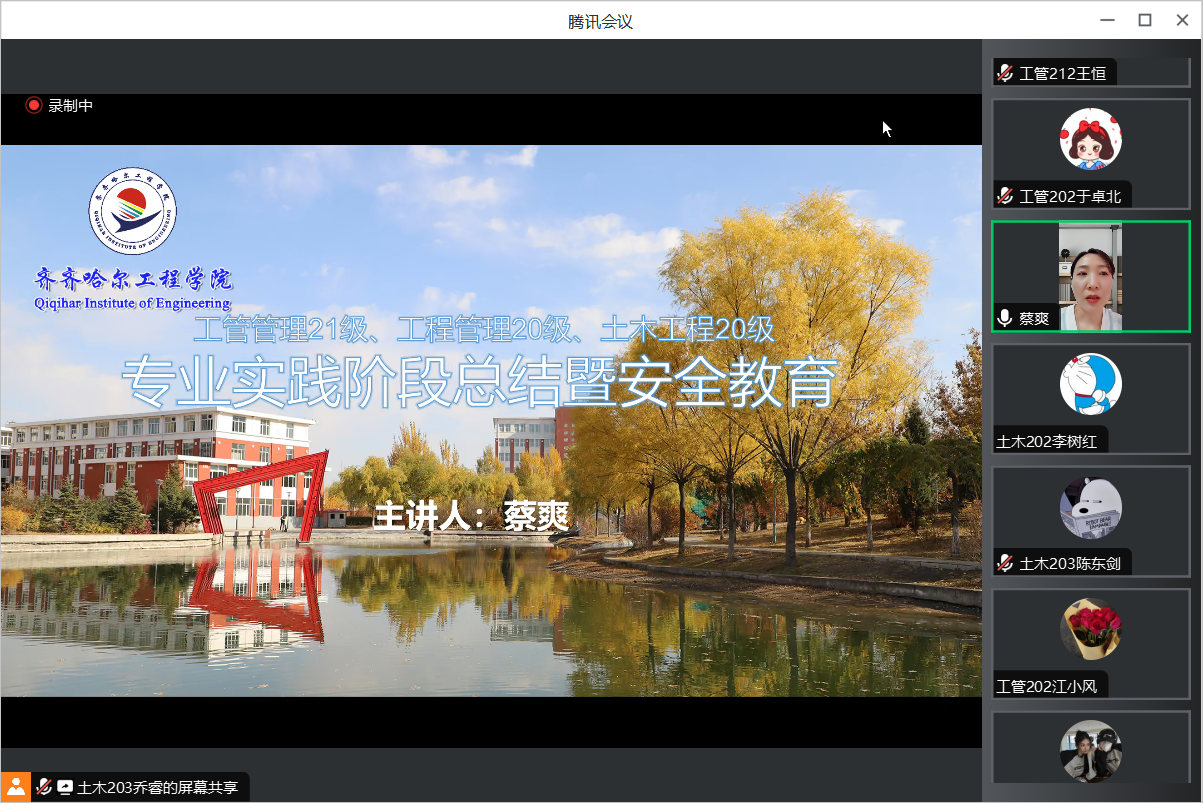1203x803 pixels.
Task: Click the muted mic icon in screen share label
Action: coord(44,787)
